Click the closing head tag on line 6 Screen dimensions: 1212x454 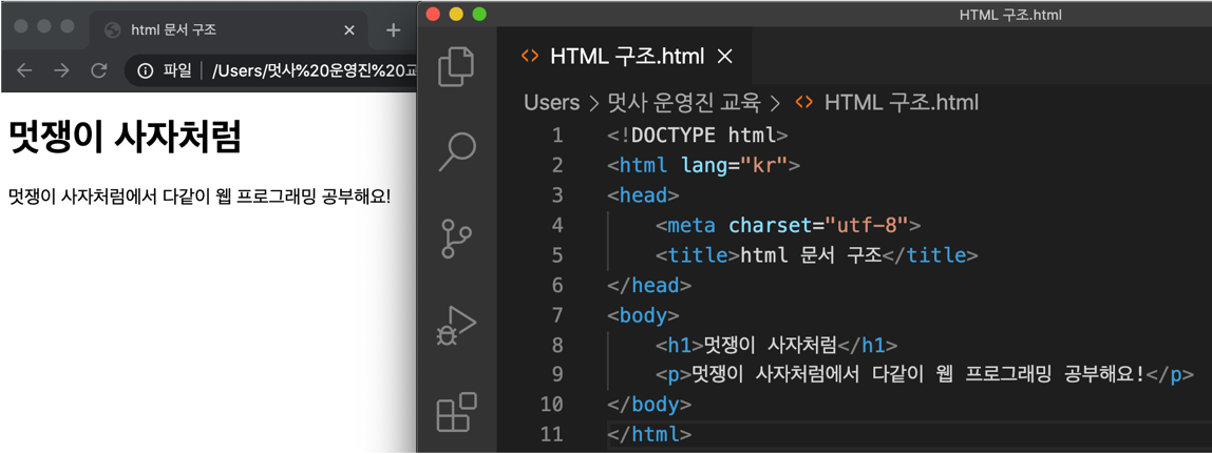[x=649, y=285]
